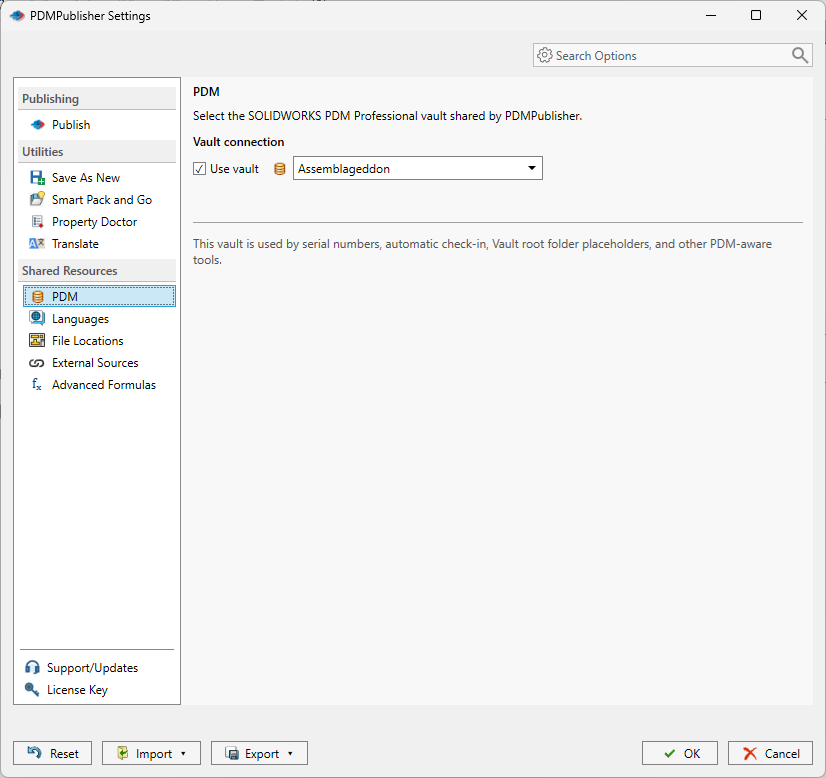Screen dimensions: 826x778
Task: Click the Save As New floppy icon
Action: pos(37,178)
